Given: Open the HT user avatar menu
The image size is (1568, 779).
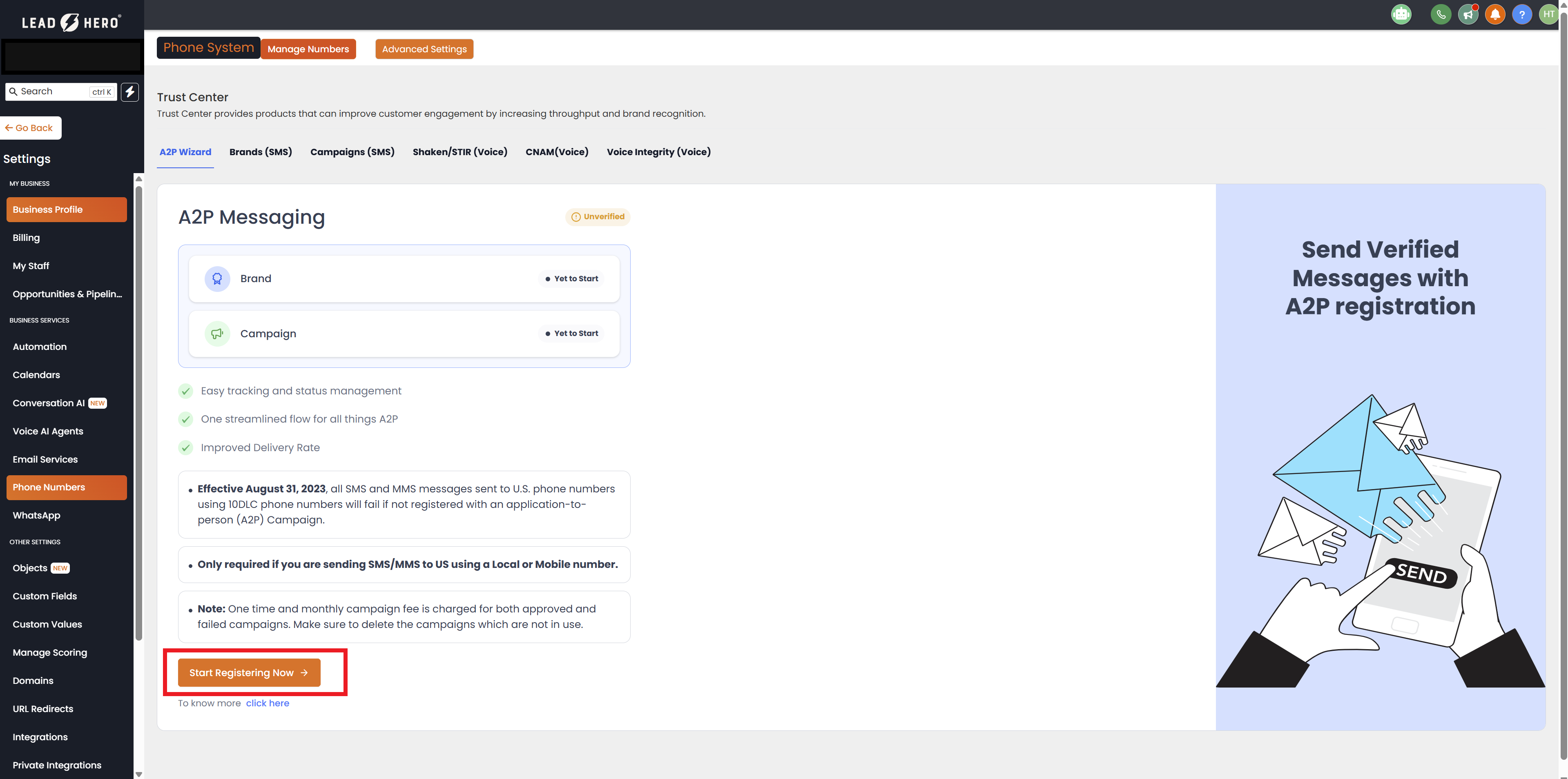Looking at the screenshot, I should coord(1548,14).
